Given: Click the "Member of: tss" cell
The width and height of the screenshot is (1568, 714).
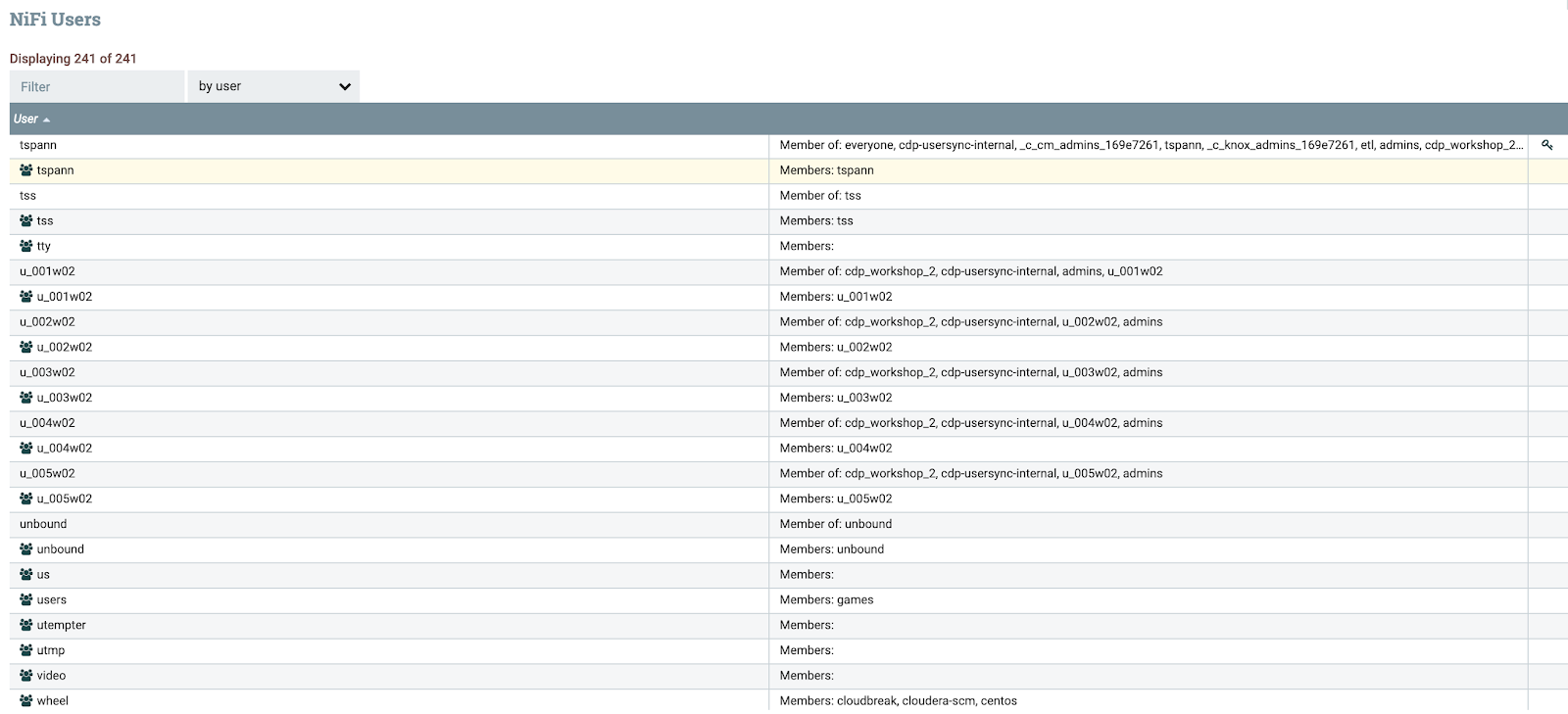Looking at the screenshot, I should click(1149, 196).
